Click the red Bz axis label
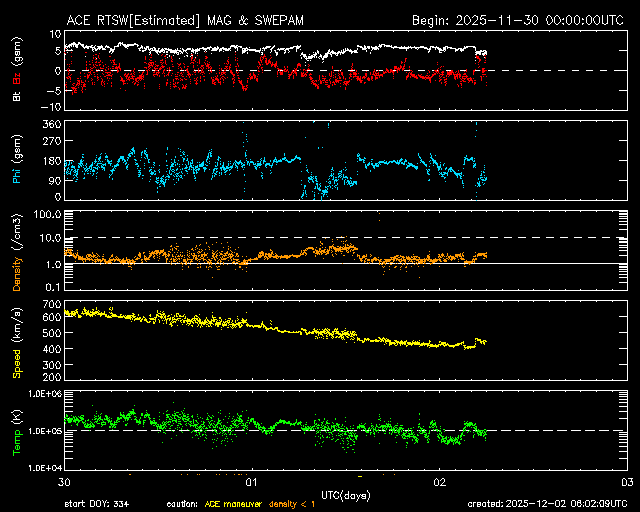 pos(17,79)
